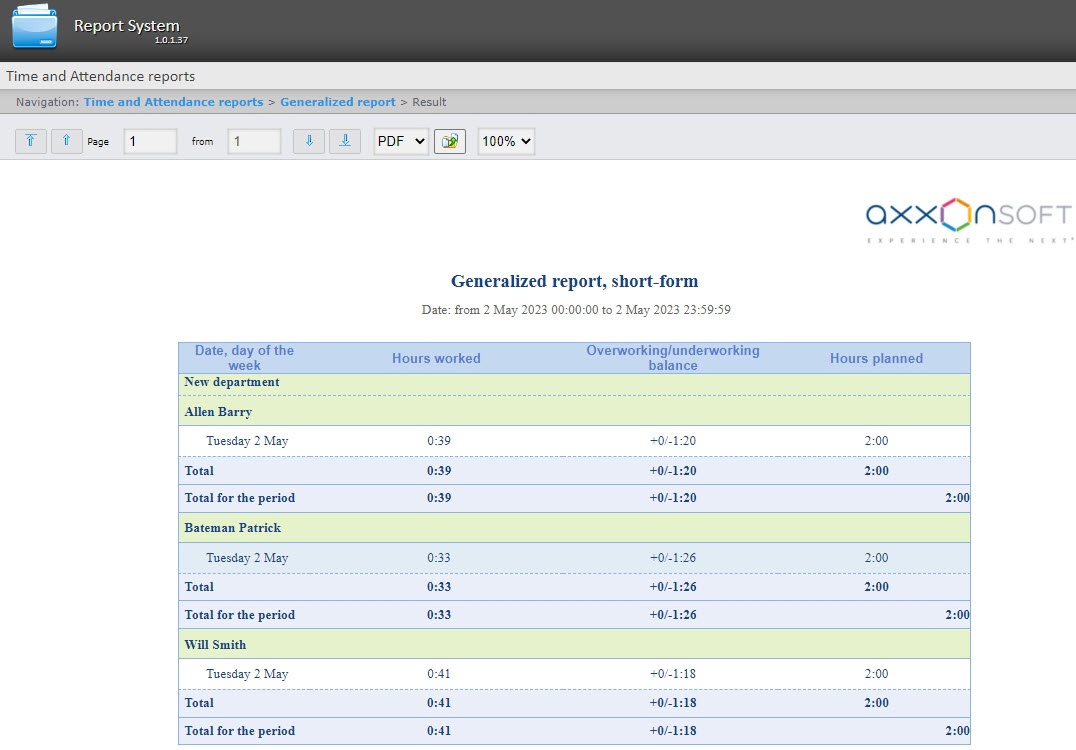
Task: Go to the first page of the report
Action: pos(31,142)
